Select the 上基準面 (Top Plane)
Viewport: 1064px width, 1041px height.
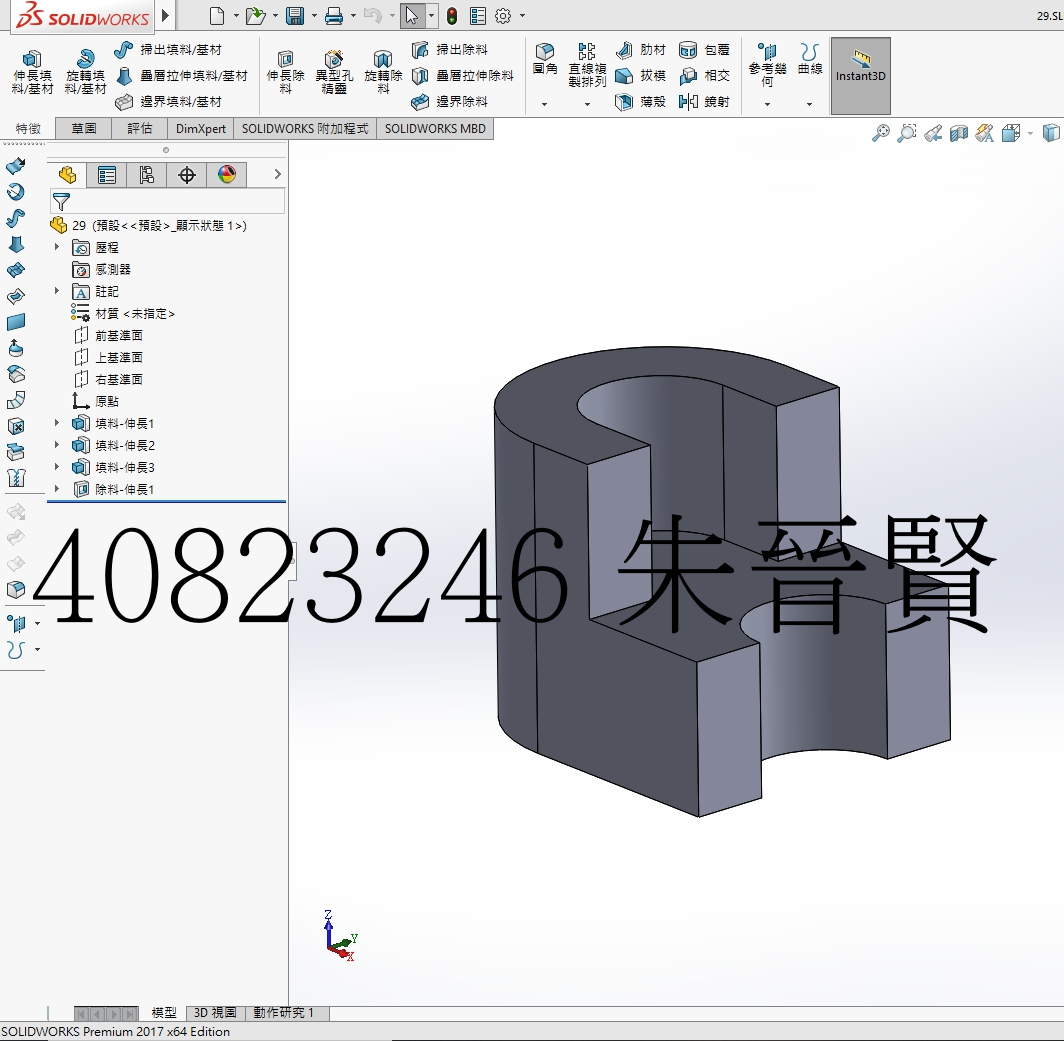[108, 357]
